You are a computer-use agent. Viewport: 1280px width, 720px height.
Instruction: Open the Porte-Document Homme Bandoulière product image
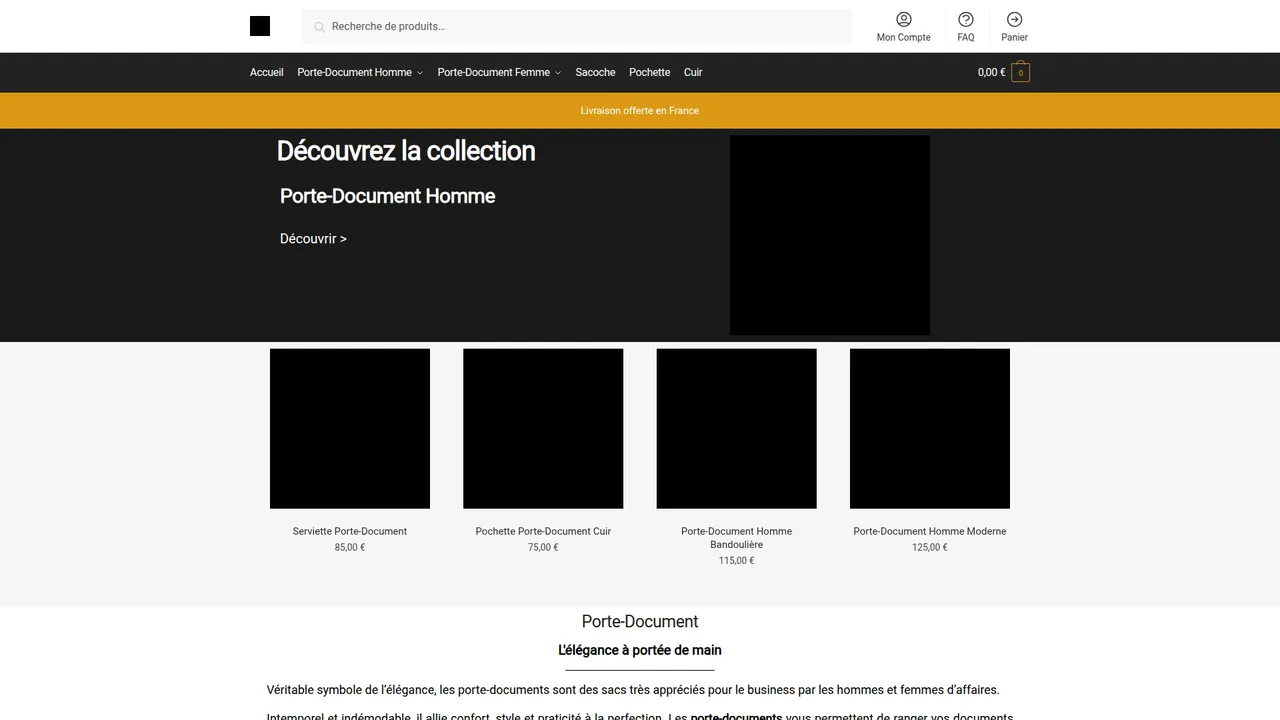coord(737,428)
